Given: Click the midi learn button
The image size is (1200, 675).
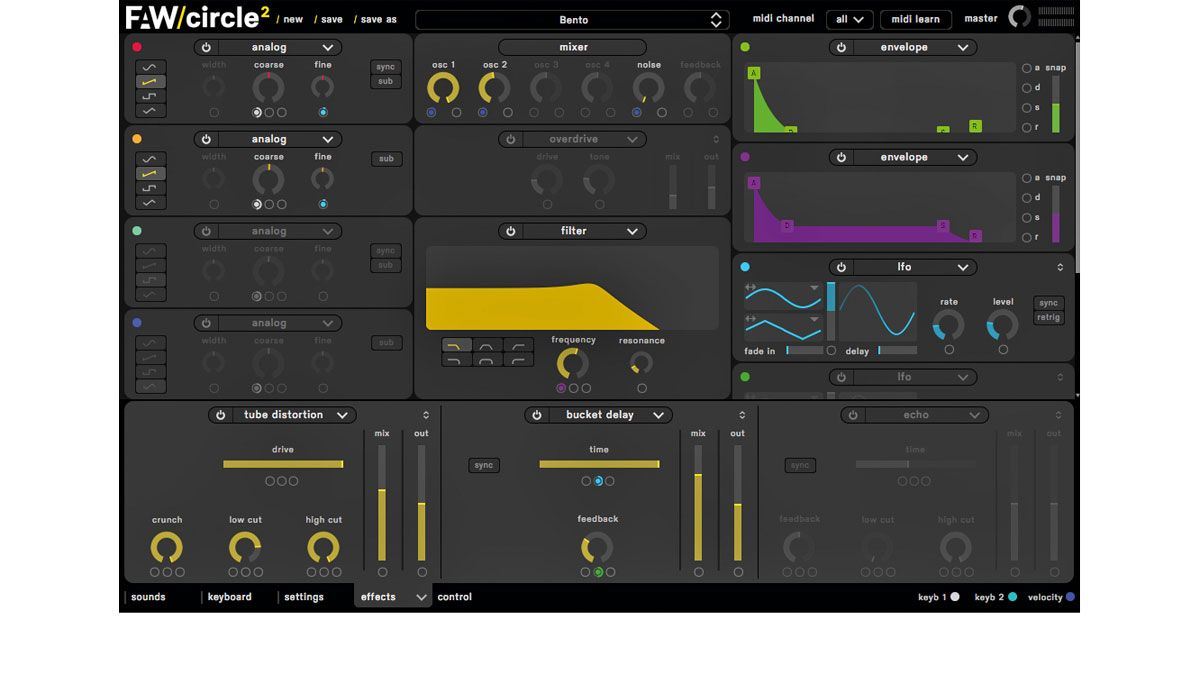Looking at the screenshot, I should pos(915,19).
